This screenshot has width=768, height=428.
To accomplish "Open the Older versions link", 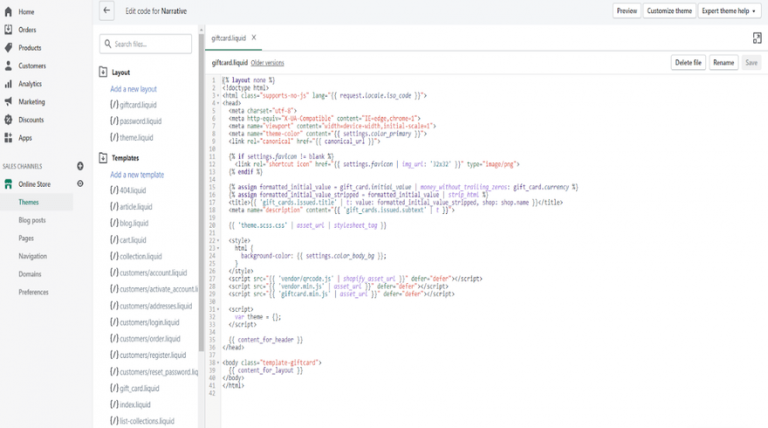I will pos(267,62).
